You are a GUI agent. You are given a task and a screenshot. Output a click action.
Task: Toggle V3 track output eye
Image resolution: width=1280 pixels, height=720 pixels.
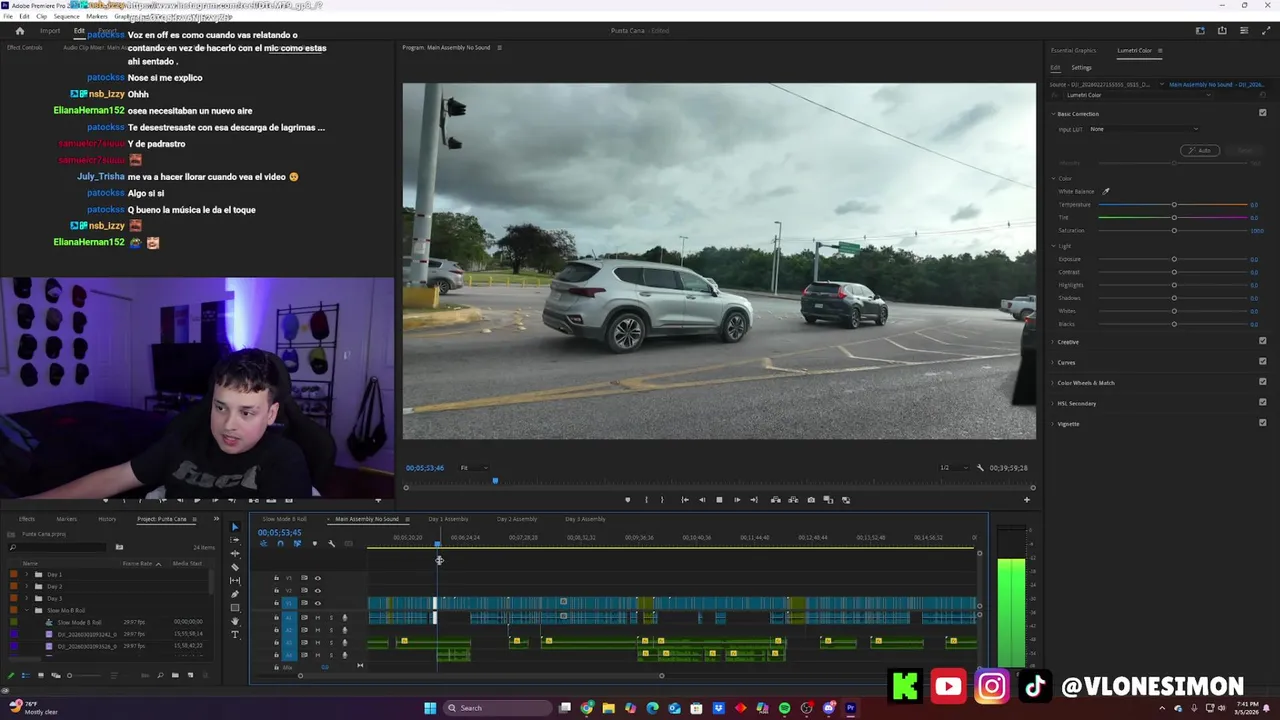pyautogui.click(x=318, y=578)
